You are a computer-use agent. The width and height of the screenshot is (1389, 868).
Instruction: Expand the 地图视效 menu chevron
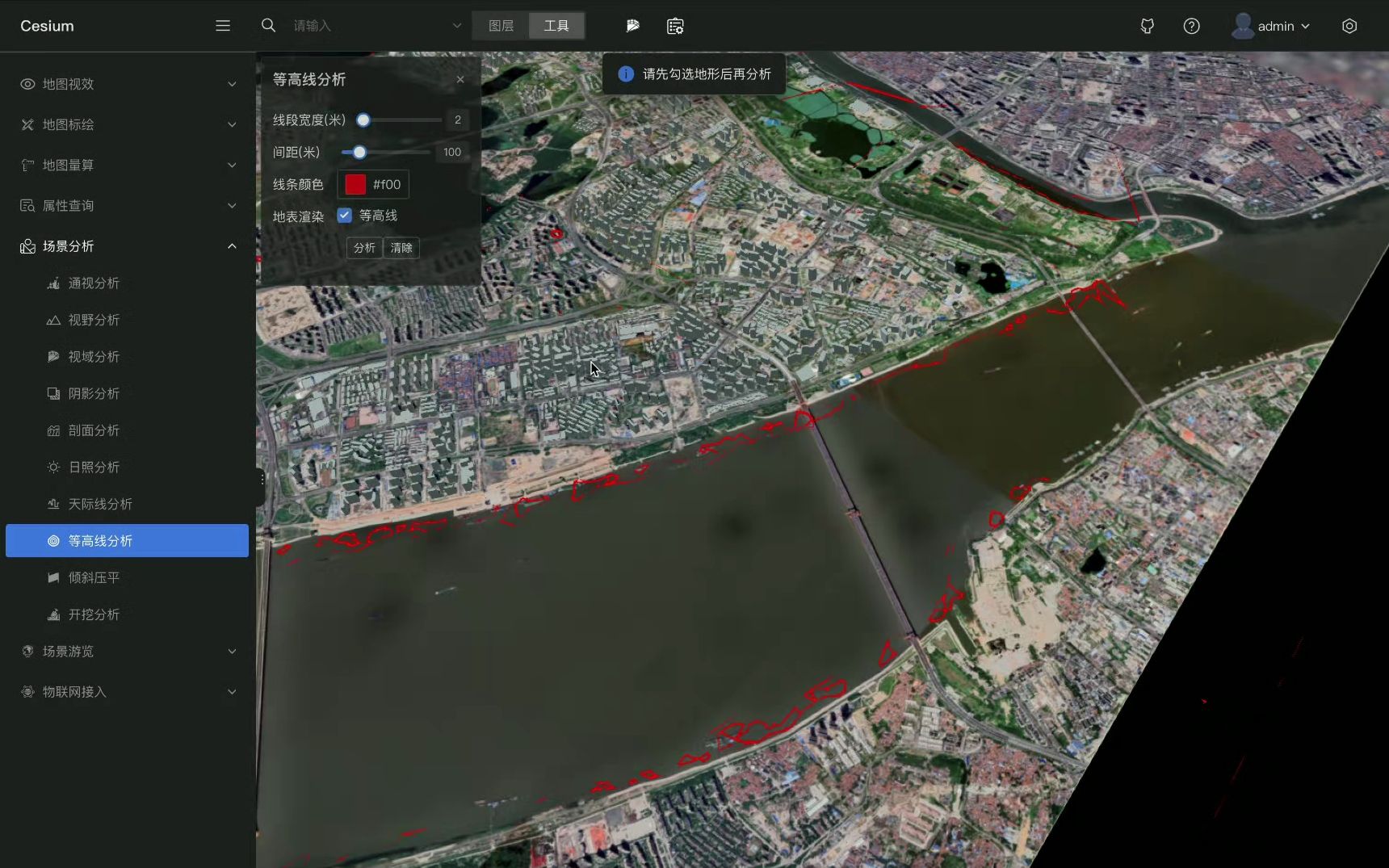[232, 84]
